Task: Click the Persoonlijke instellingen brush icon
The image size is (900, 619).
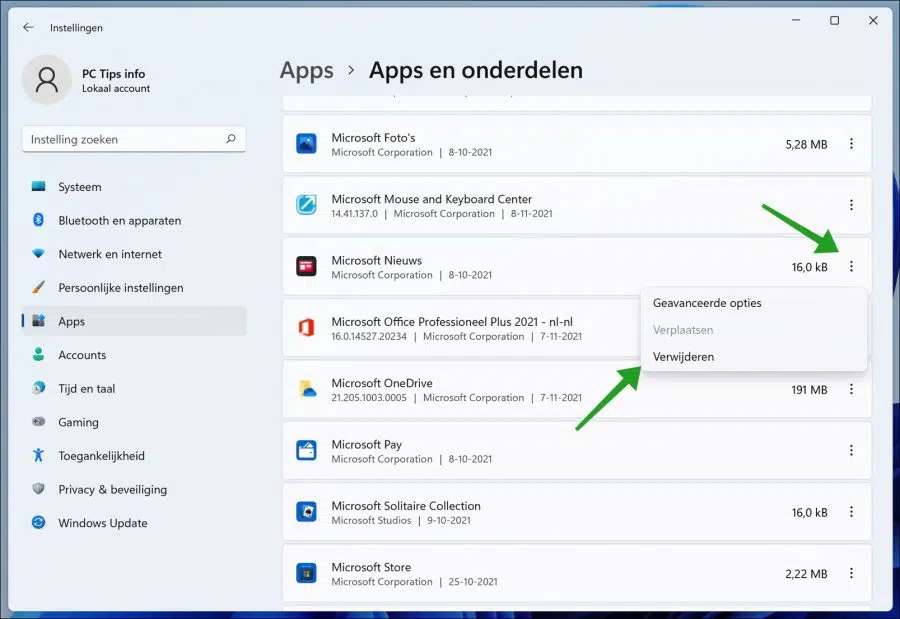Action: (38, 287)
